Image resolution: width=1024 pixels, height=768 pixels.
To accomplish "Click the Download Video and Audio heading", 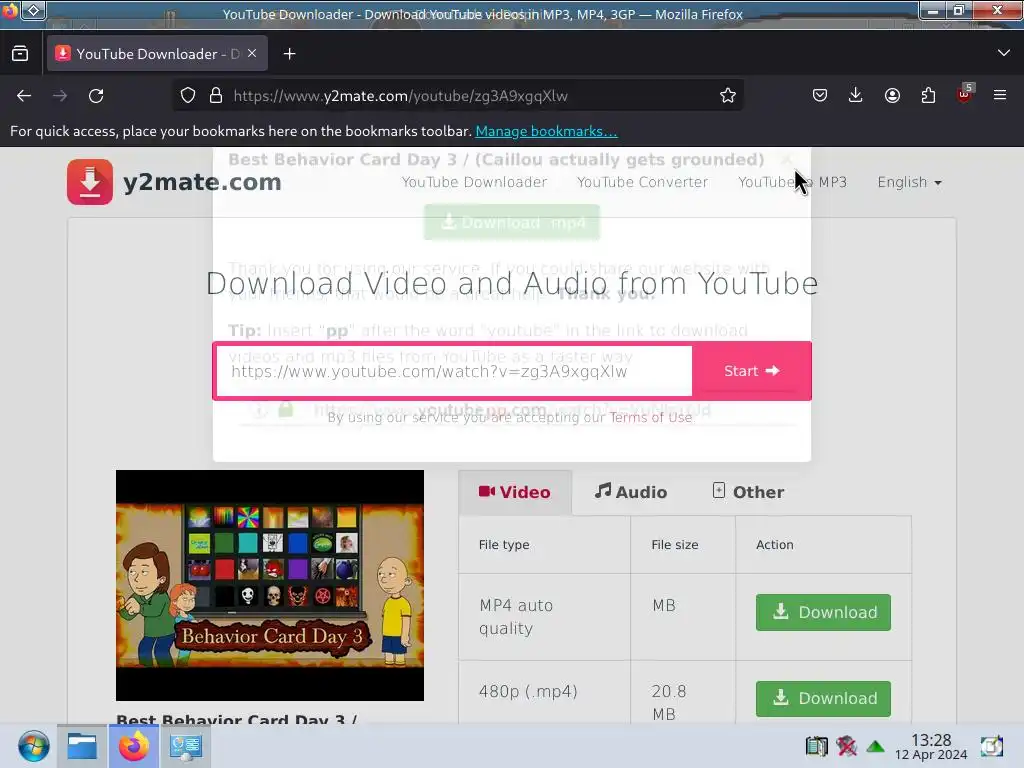I will 512,283.
